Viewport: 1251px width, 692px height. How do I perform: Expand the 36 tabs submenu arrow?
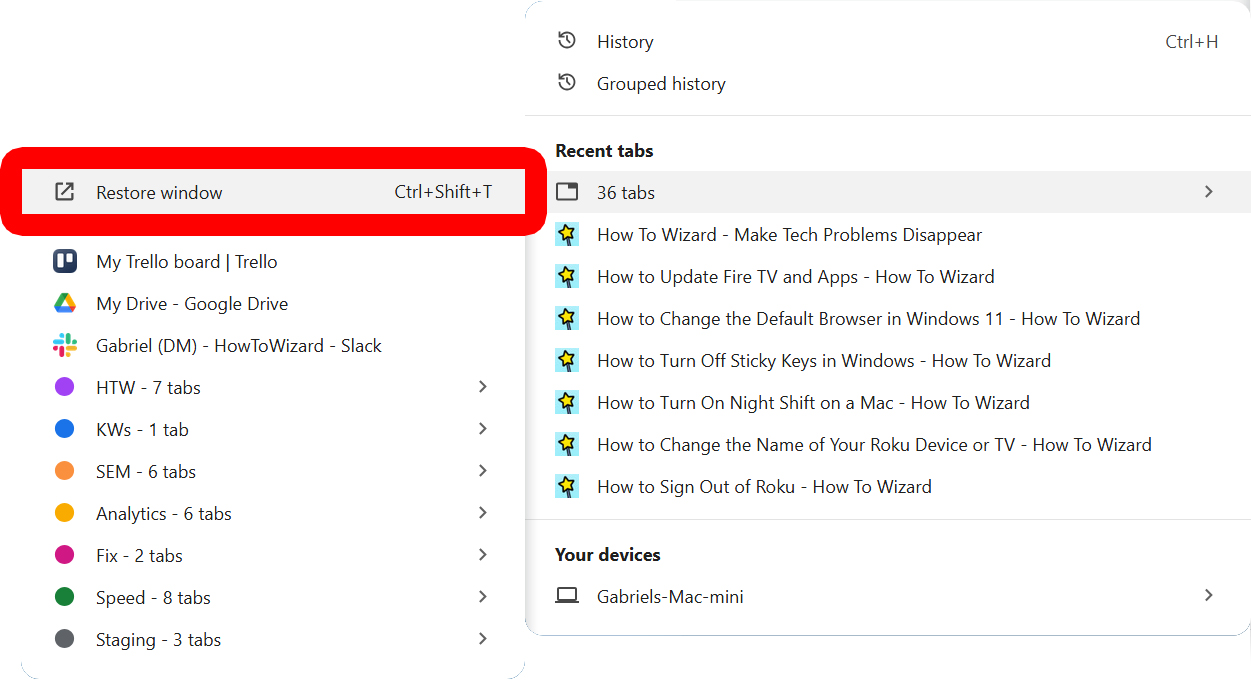pyautogui.click(x=1208, y=192)
